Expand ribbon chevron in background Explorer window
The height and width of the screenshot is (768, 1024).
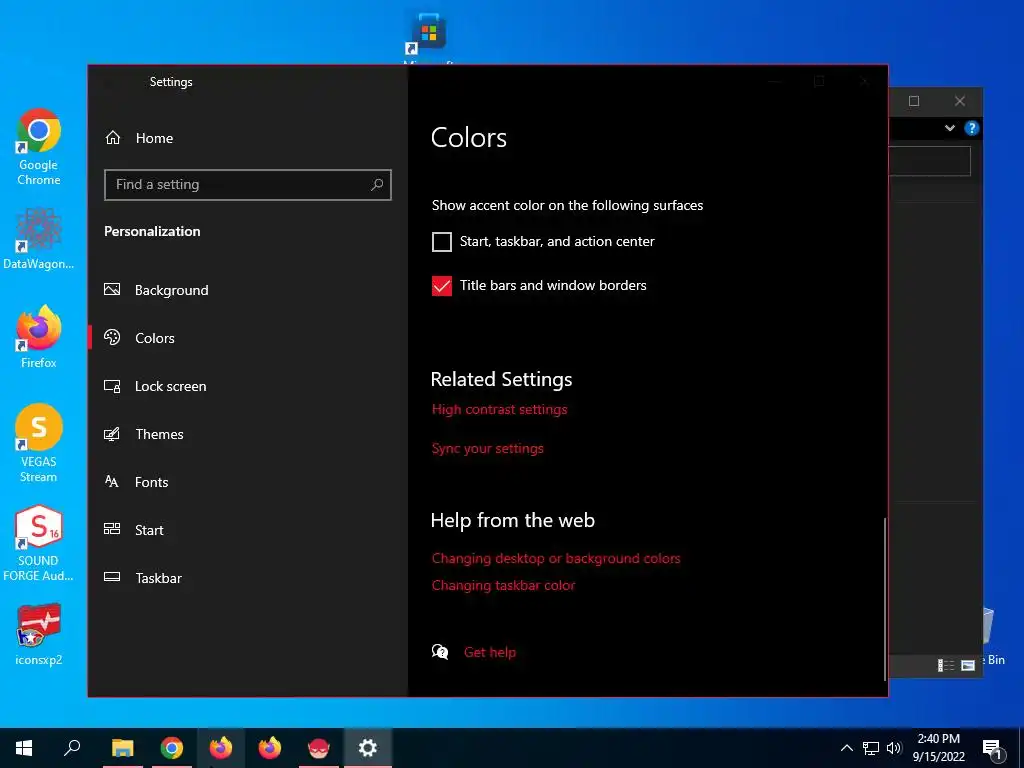(950, 128)
